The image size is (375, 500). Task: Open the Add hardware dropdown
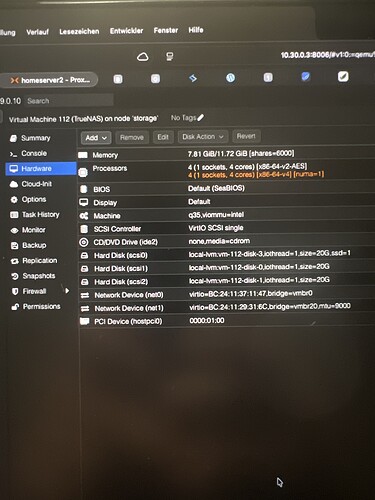click(96, 138)
